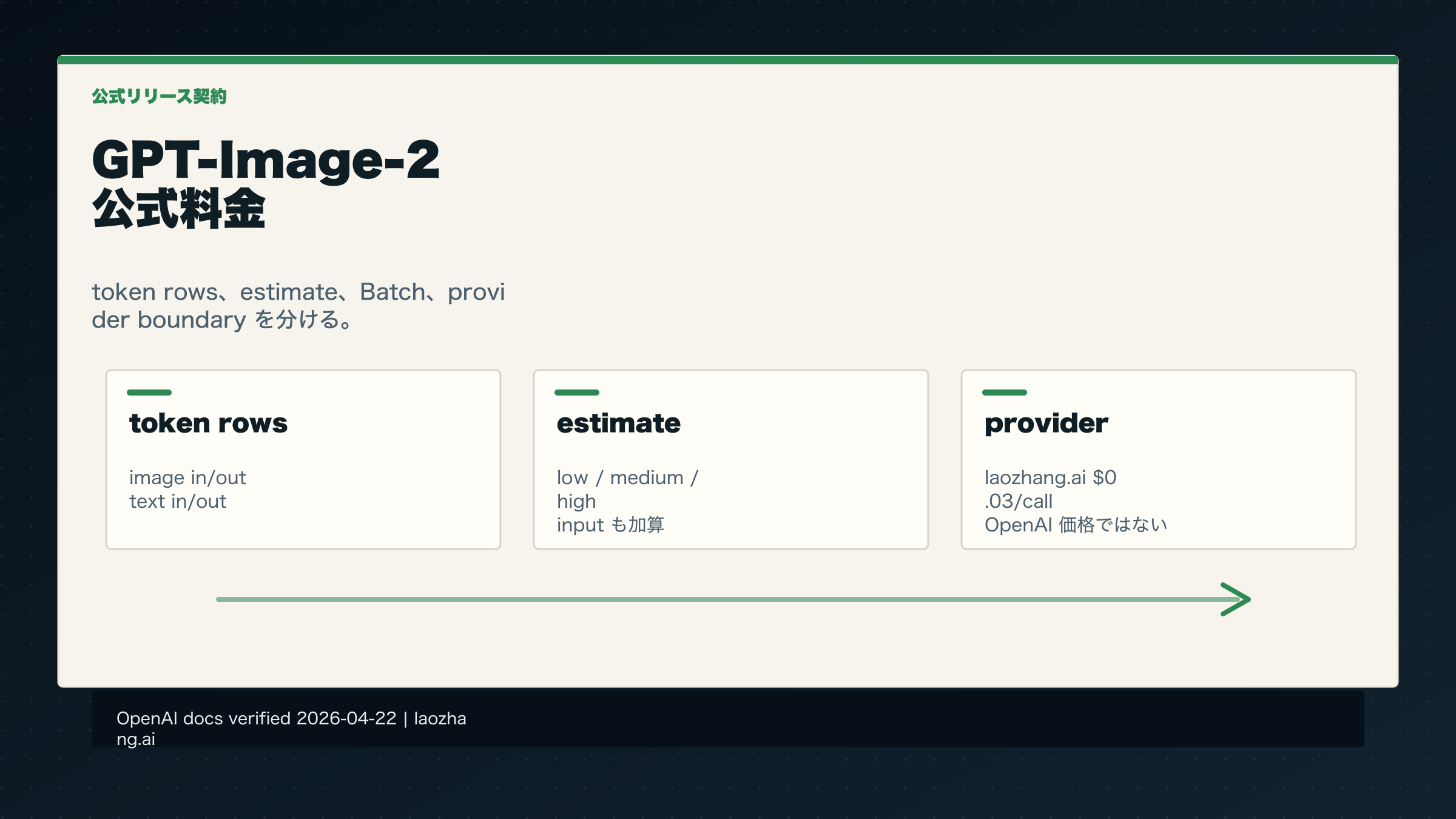Select the provider card title
This screenshot has height=819, width=1456.
[x=1046, y=423]
